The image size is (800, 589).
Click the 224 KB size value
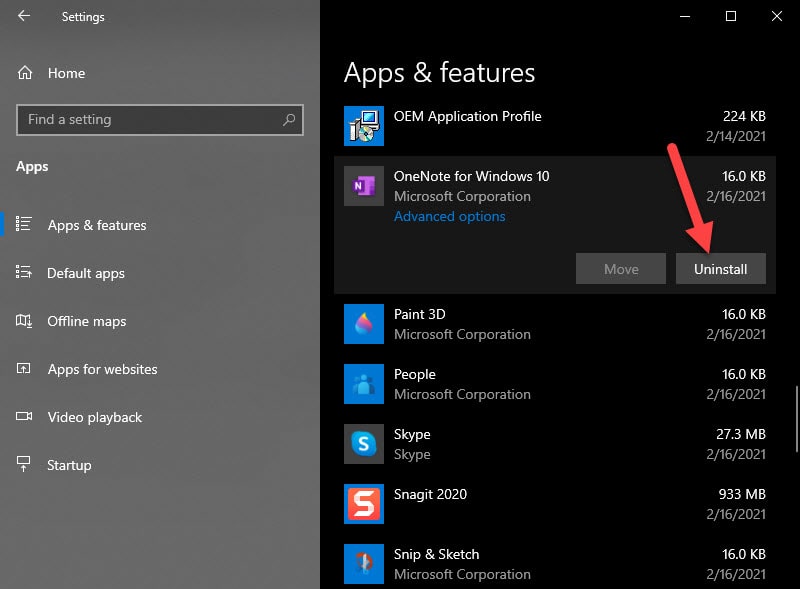tap(744, 116)
